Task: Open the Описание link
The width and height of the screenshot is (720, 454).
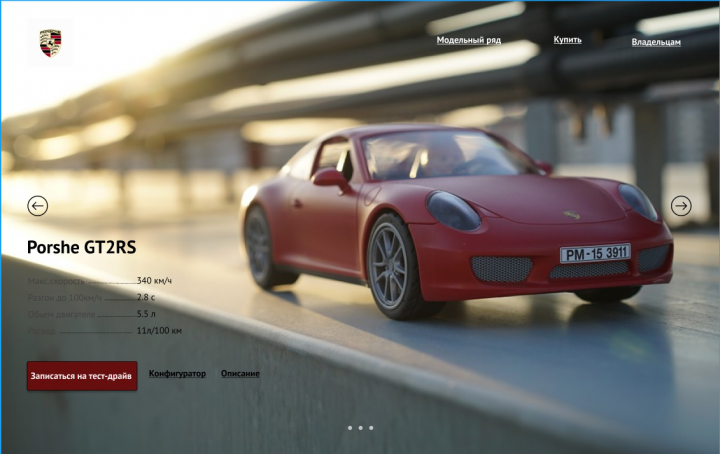Action: [240, 374]
